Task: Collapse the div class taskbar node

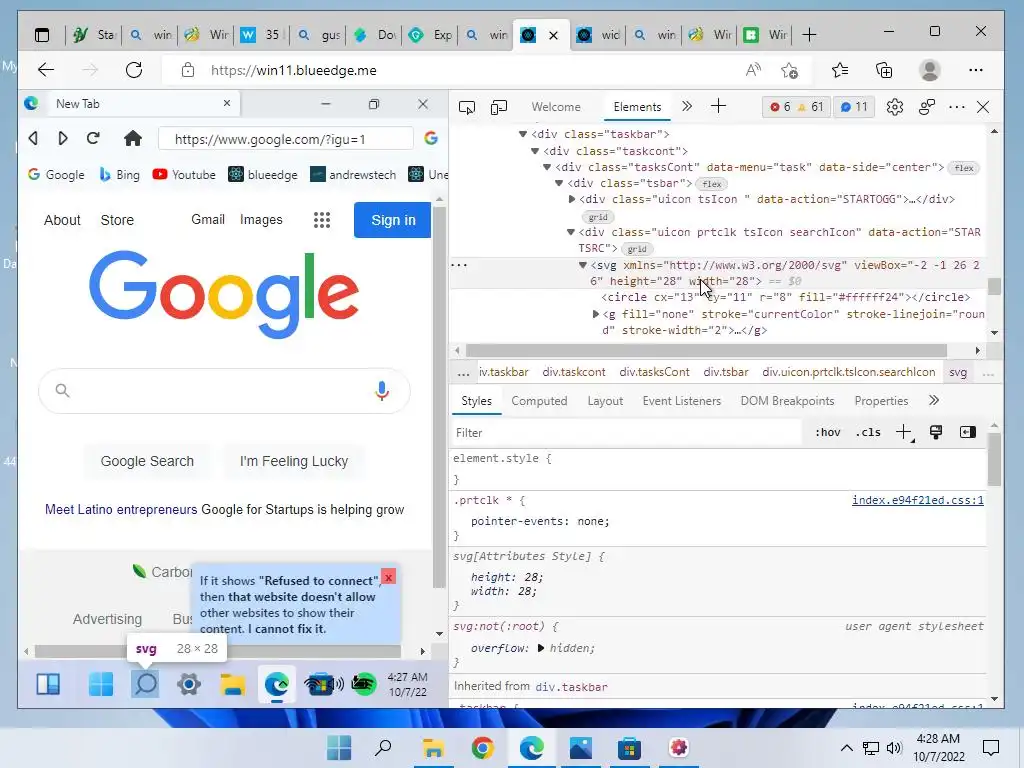Action: point(522,135)
